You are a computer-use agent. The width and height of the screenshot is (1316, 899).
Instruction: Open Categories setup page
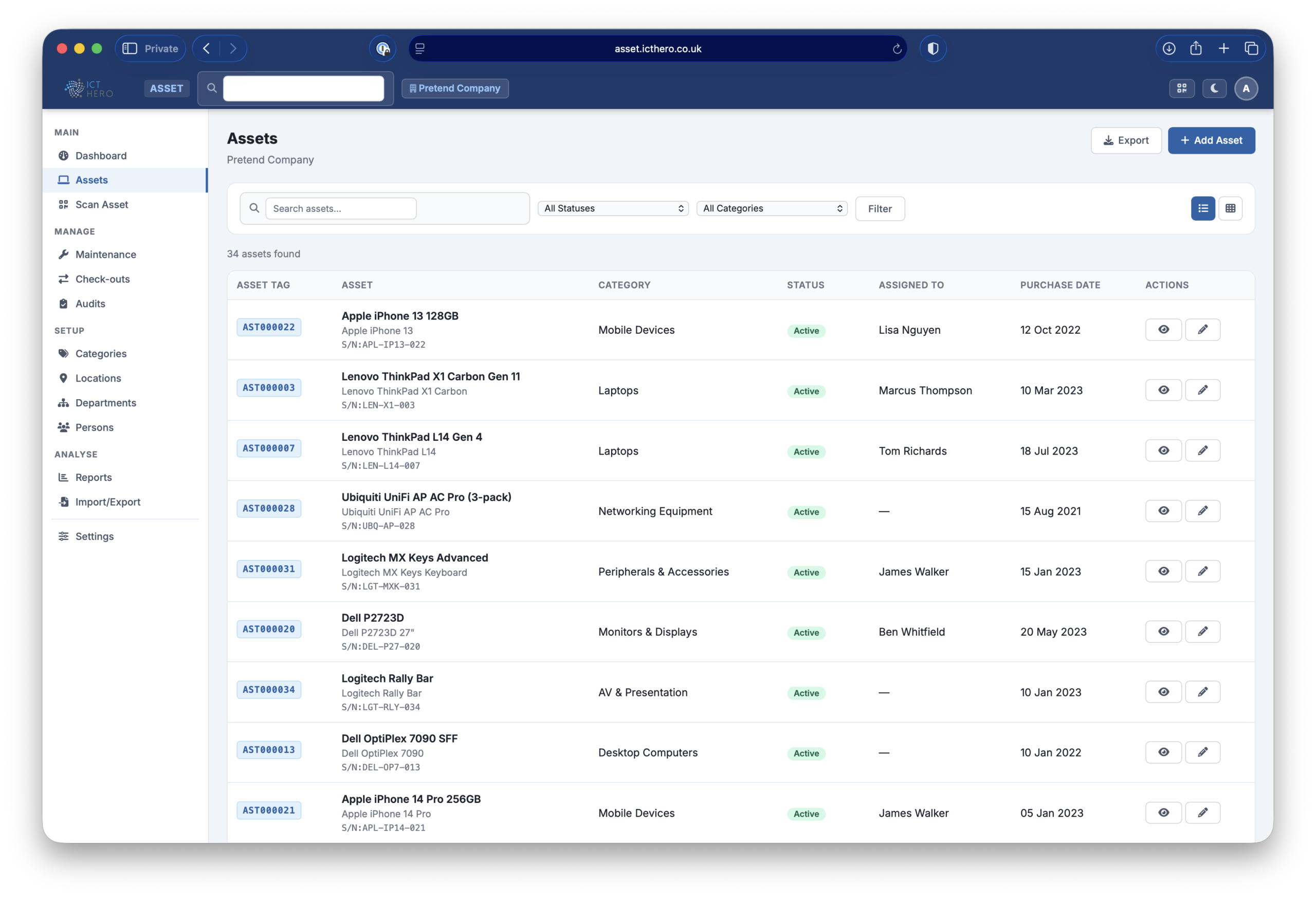coord(125,353)
